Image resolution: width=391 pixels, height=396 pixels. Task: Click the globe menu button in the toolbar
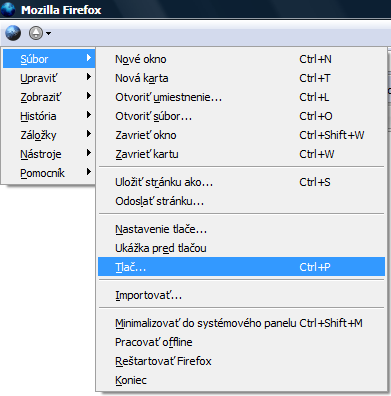13,33
